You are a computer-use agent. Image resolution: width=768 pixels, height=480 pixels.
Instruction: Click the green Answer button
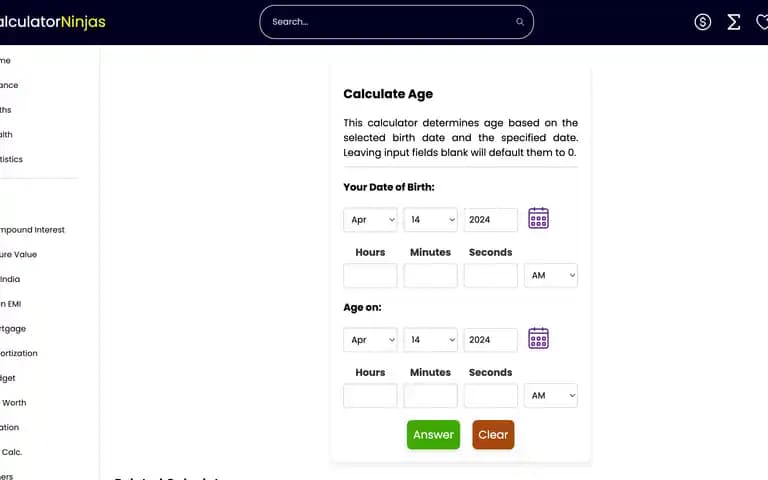[x=433, y=434]
